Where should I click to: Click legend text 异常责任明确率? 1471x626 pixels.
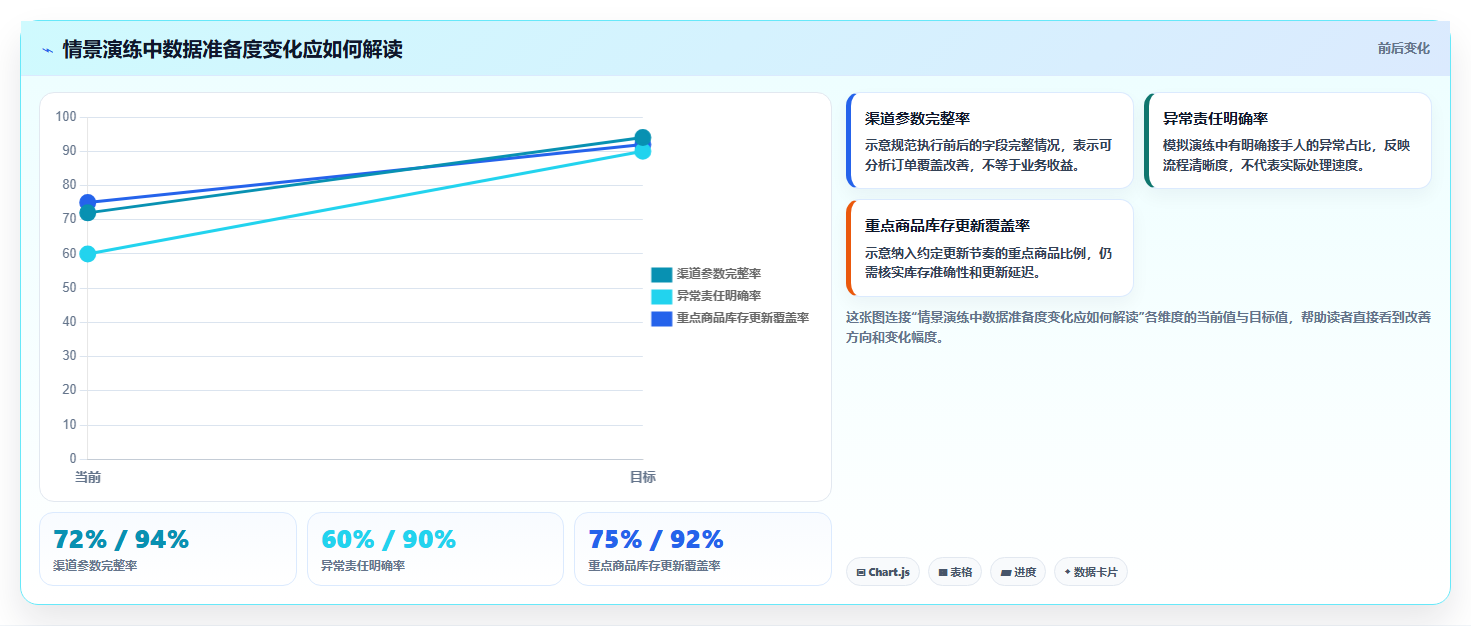tap(718, 296)
